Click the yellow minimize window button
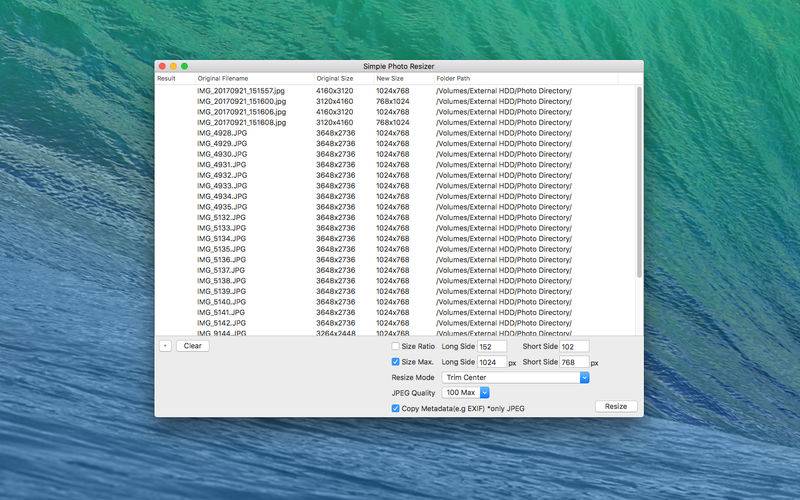The width and height of the screenshot is (800, 500). point(173,66)
